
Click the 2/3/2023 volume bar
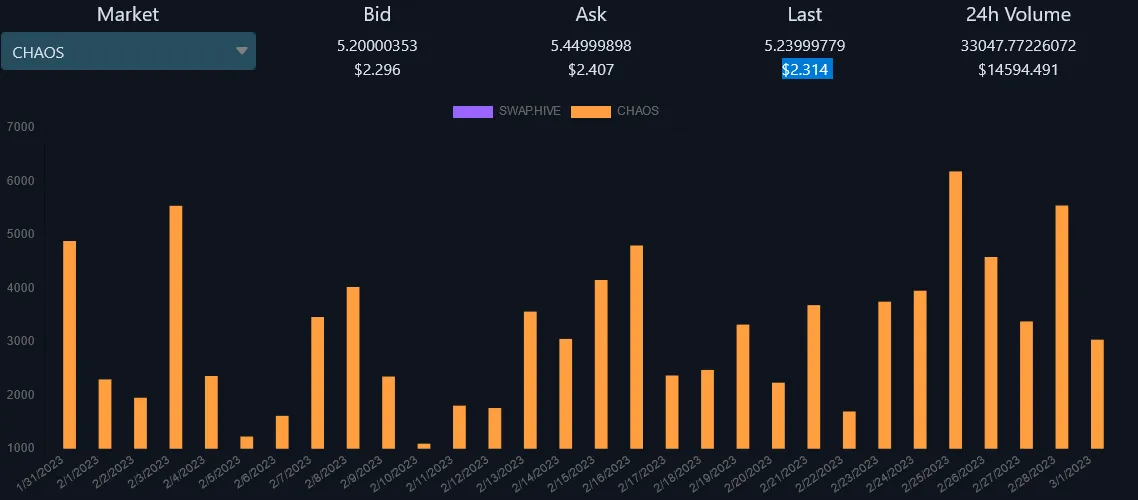(x=176, y=327)
